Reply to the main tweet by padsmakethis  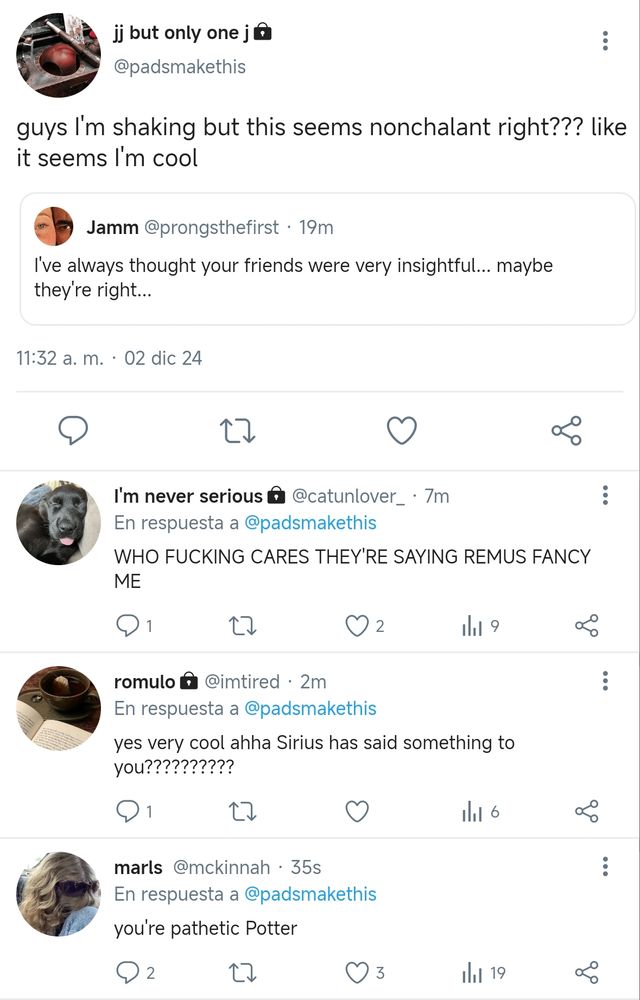[x=72, y=431]
